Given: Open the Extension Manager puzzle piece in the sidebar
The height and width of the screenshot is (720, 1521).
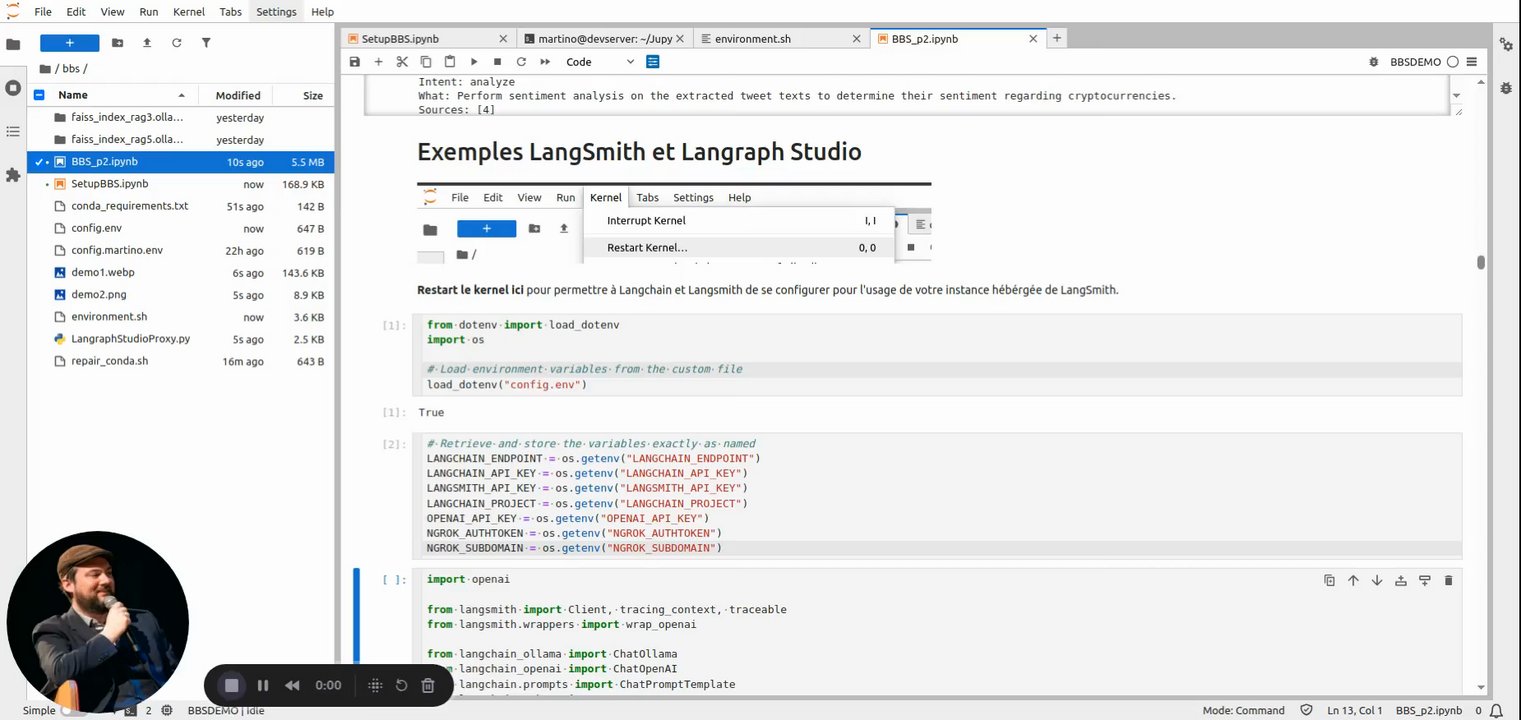Looking at the screenshot, I should coord(13,175).
